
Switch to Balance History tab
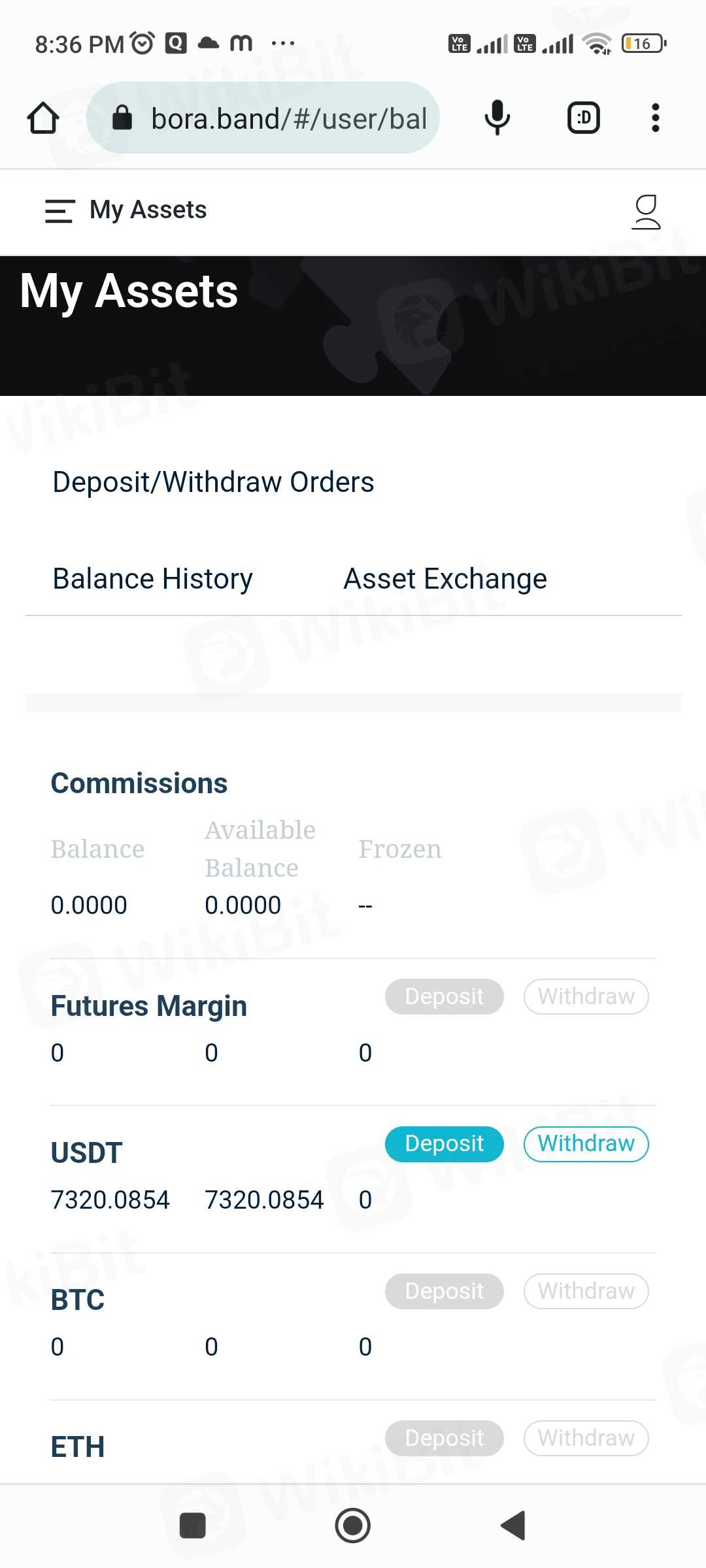pos(152,579)
